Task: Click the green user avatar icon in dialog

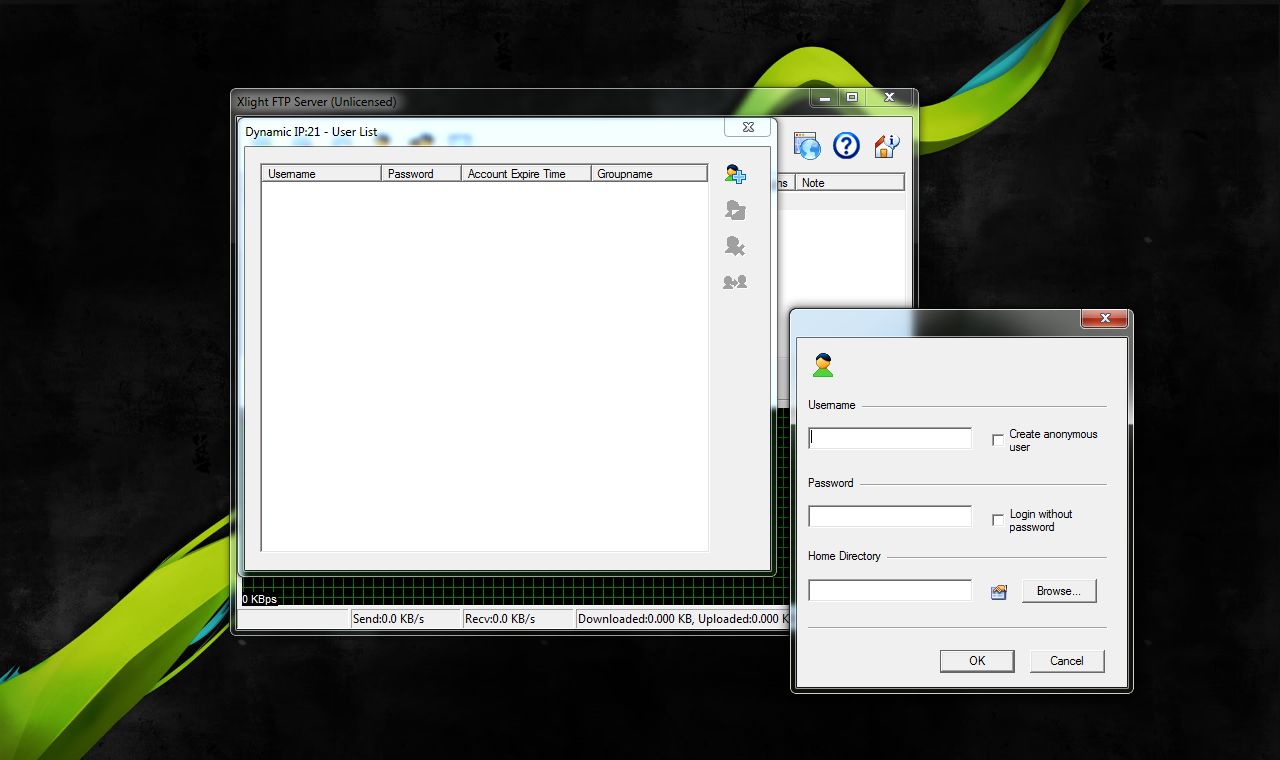Action: click(823, 365)
